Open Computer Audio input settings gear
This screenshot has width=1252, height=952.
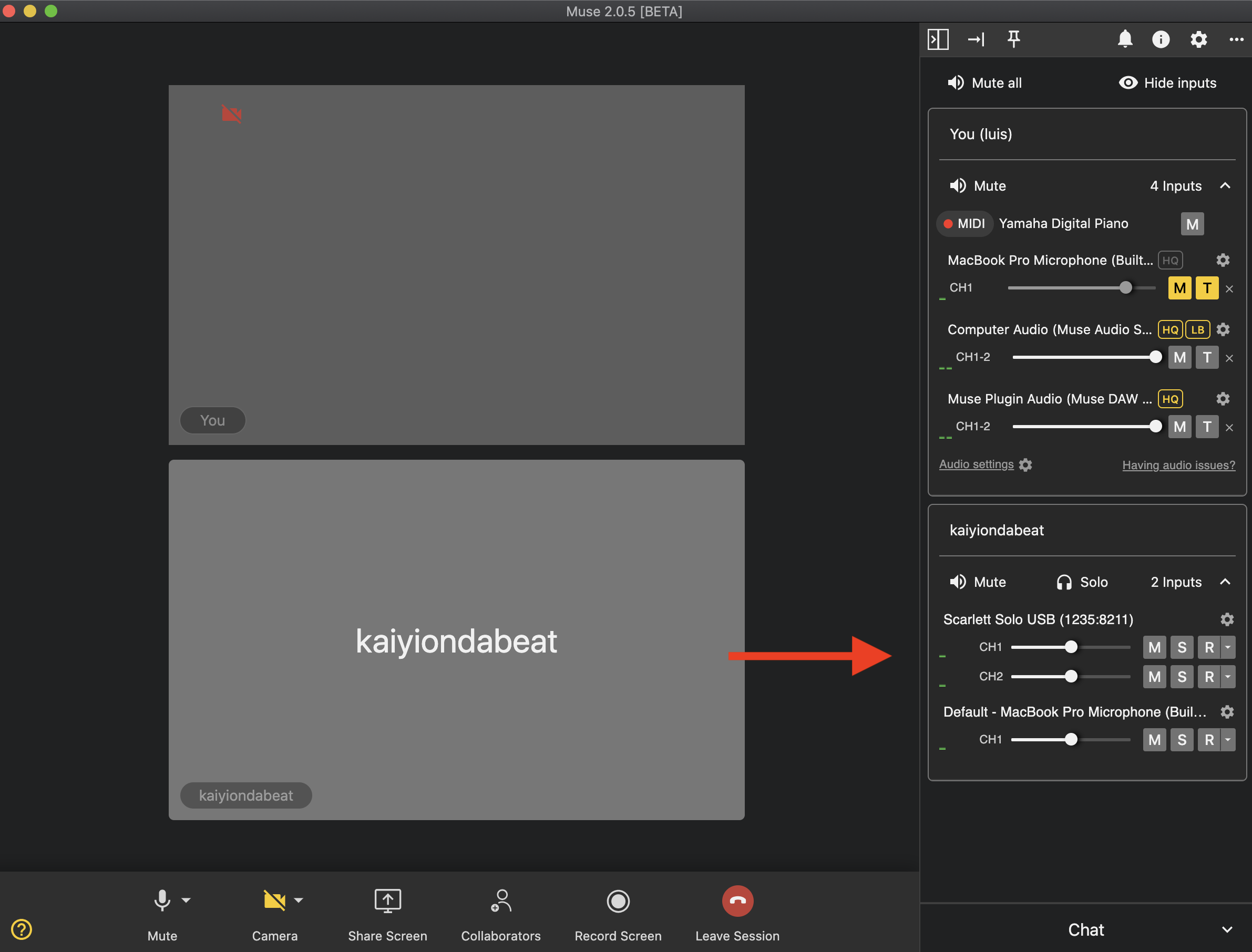click(1223, 329)
